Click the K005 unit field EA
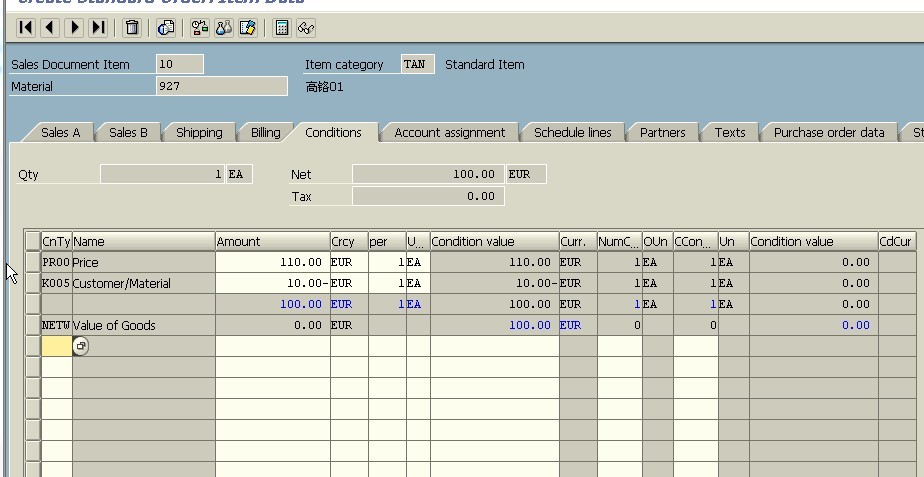 tap(418, 284)
